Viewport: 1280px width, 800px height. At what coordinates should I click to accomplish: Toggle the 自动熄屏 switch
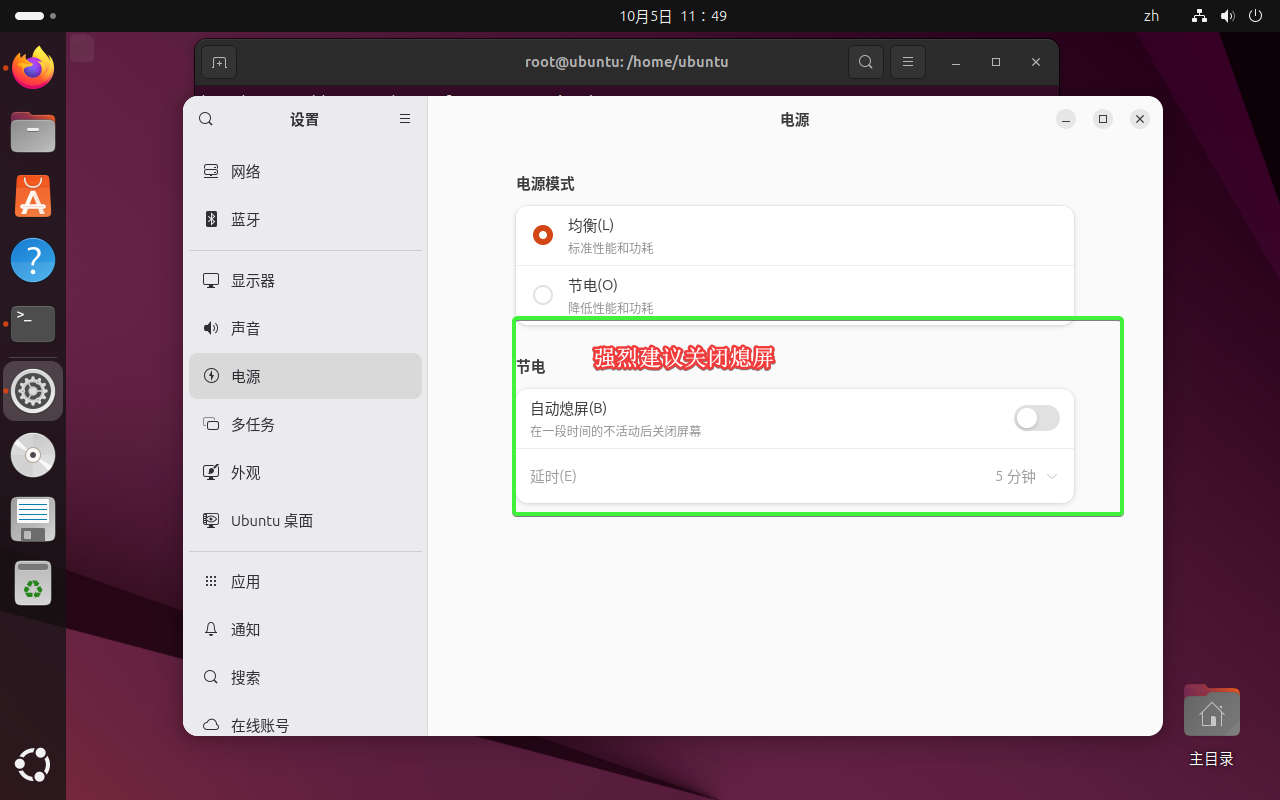pyautogui.click(x=1036, y=419)
